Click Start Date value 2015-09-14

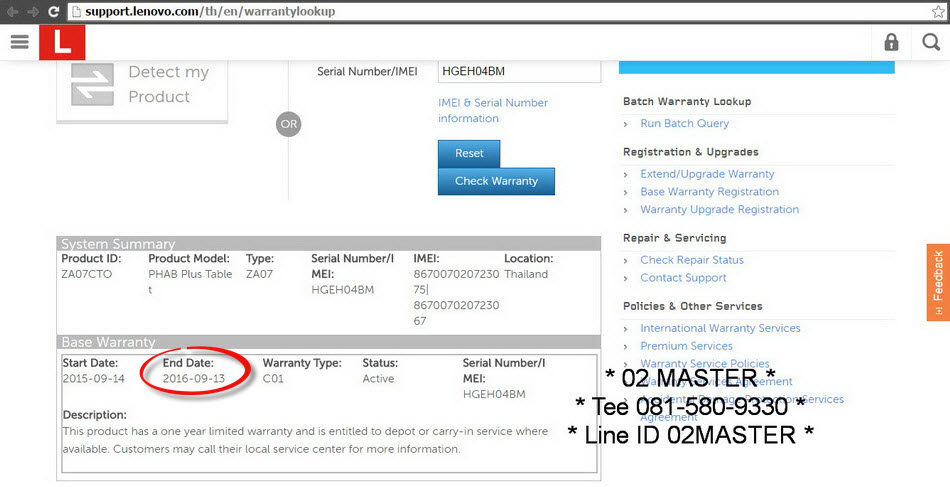coord(93,379)
